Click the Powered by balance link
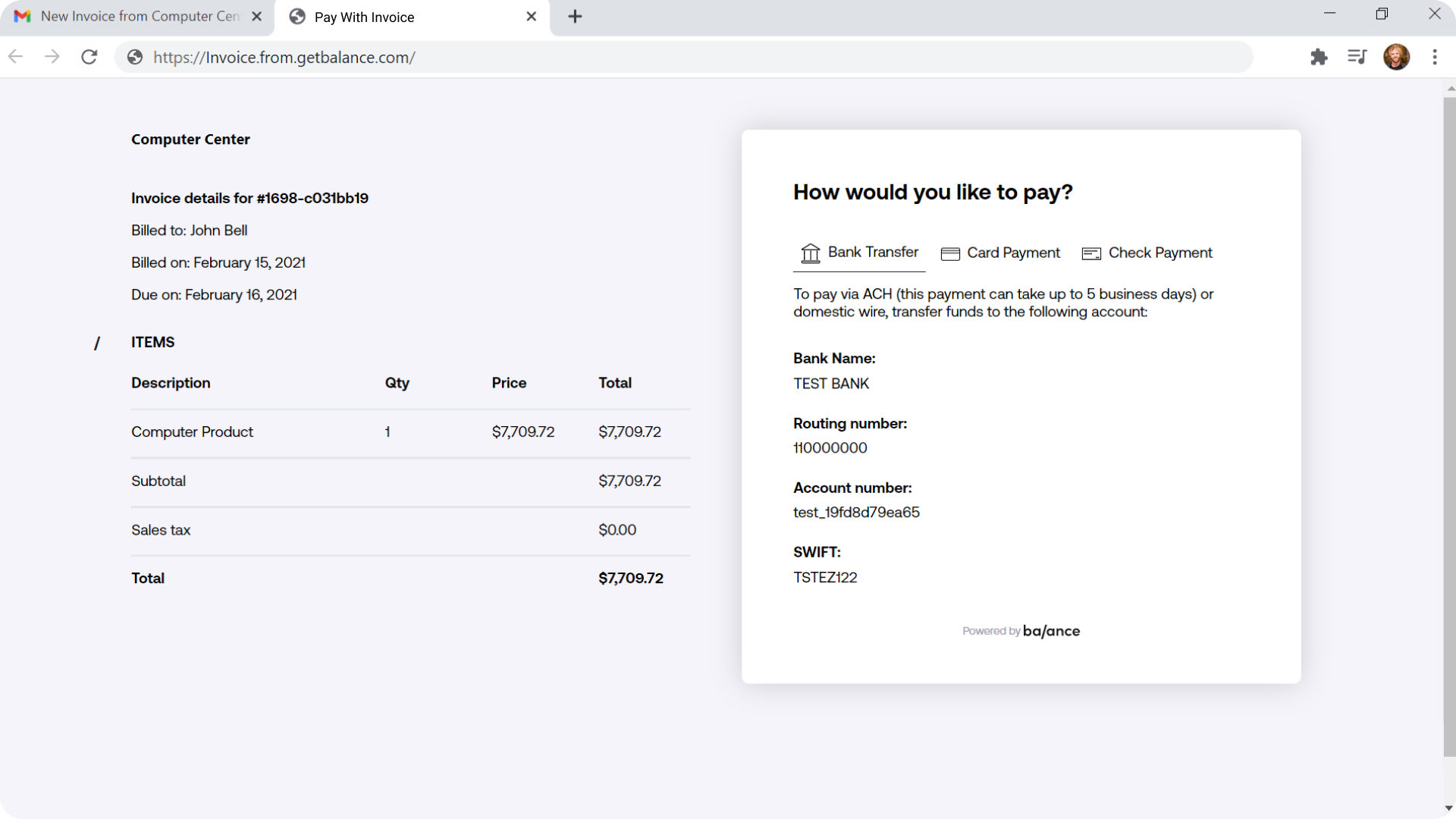The height and width of the screenshot is (819, 1456). 1021,630
